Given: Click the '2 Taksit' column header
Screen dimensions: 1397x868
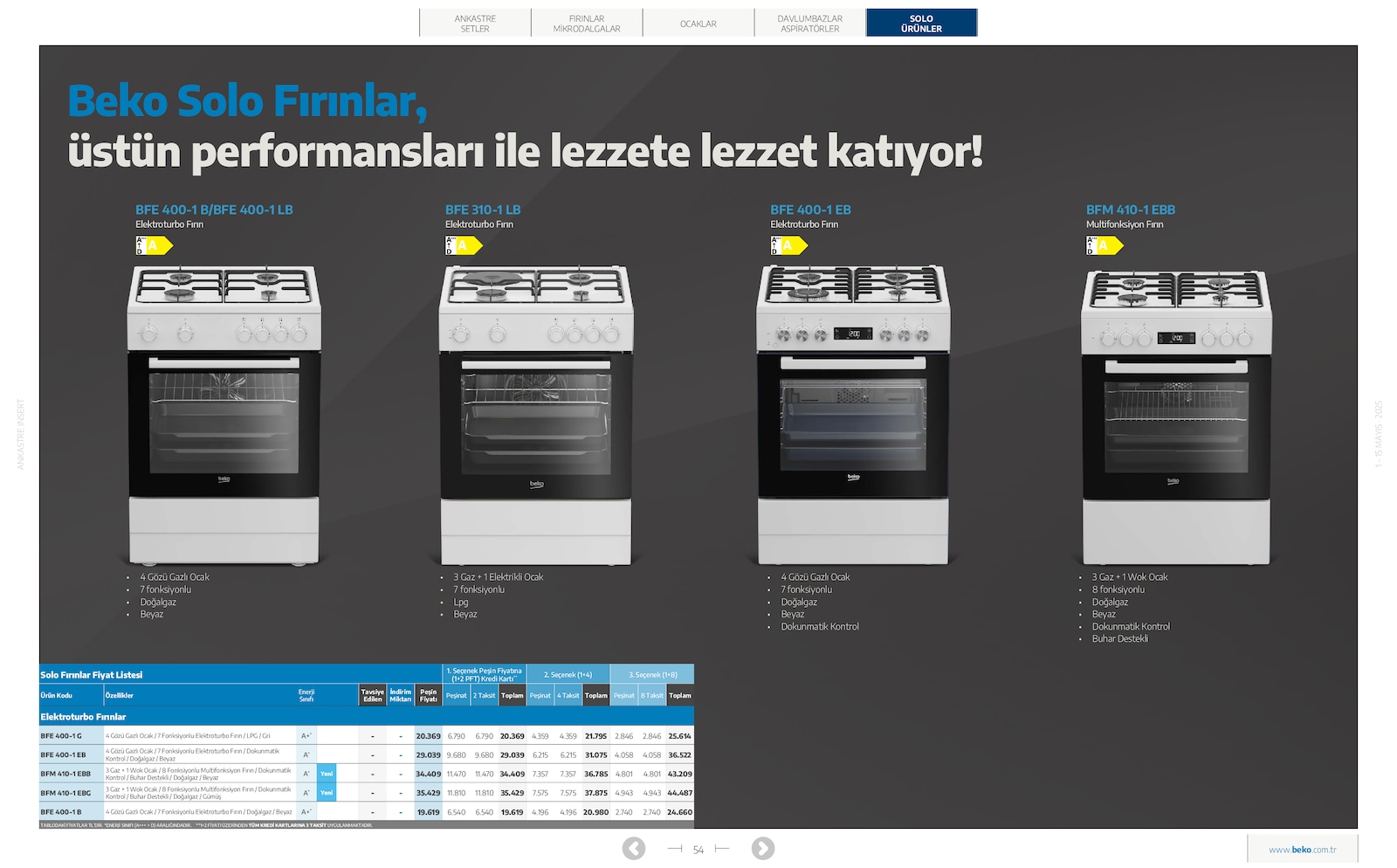Looking at the screenshot, I should (x=485, y=696).
